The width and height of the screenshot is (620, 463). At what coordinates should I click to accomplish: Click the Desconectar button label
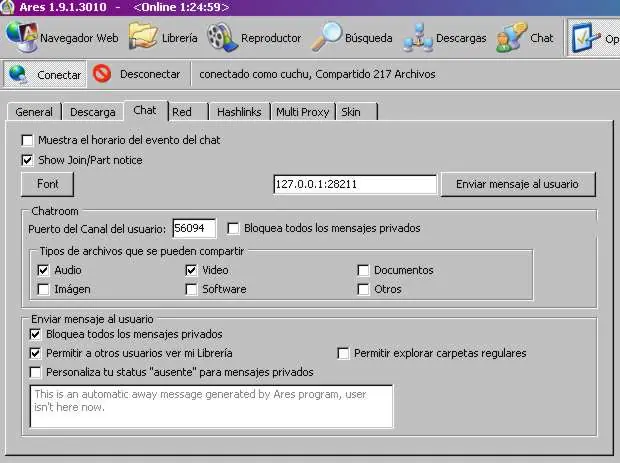point(150,74)
